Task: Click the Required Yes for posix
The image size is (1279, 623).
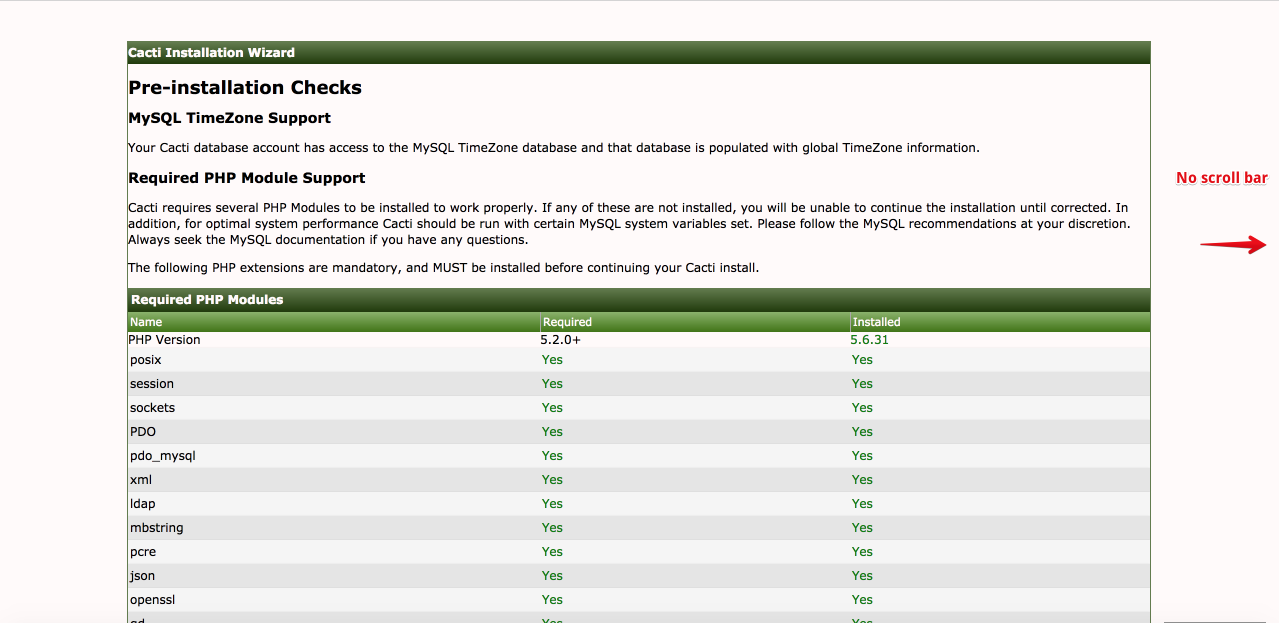Action: click(x=552, y=360)
